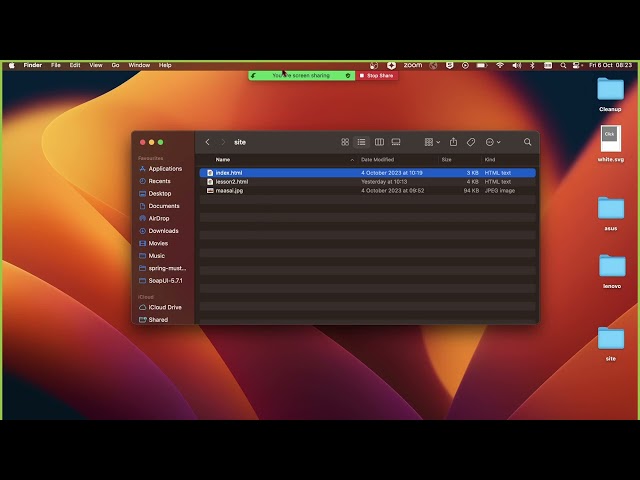The height and width of the screenshot is (480, 640).
Task: Open the more actions ellipsis dropdown
Action: tap(493, 142)
